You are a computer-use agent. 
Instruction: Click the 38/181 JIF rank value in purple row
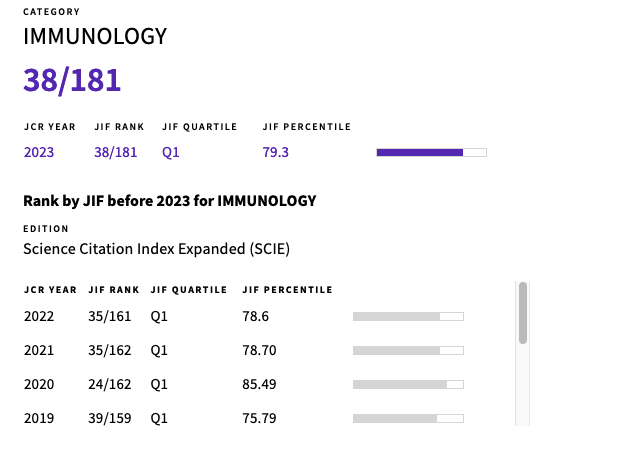[x=116, y=152]
